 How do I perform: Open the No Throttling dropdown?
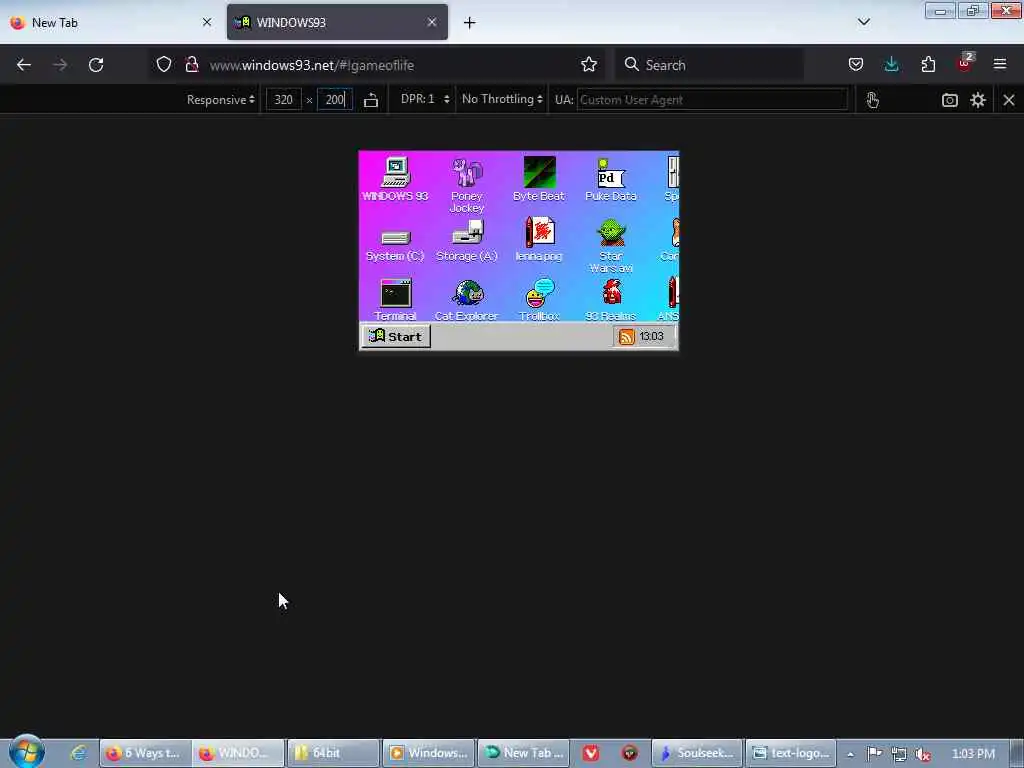pos(502,99)
